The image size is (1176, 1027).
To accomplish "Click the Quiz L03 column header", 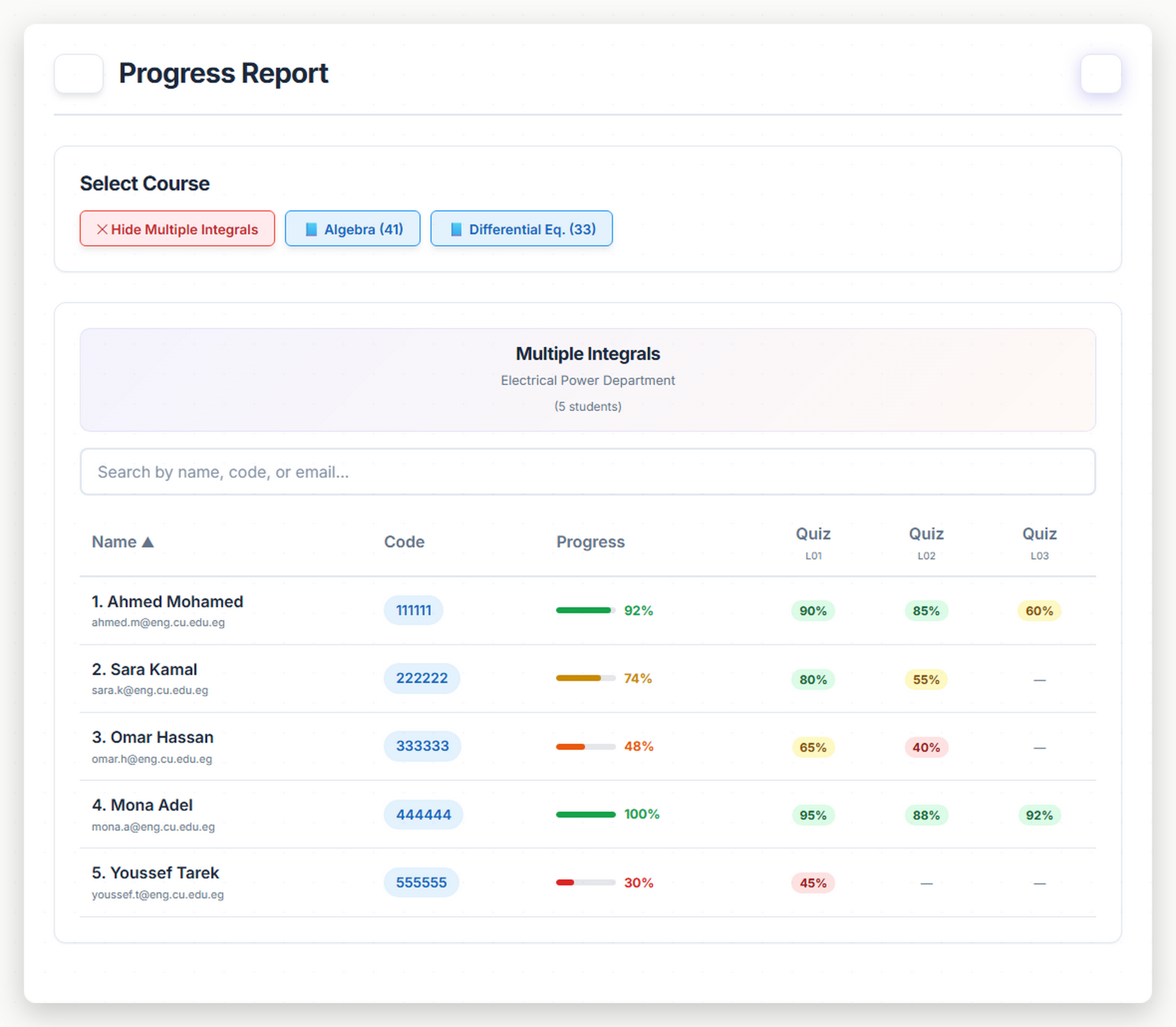I will tap(1039, 543).
